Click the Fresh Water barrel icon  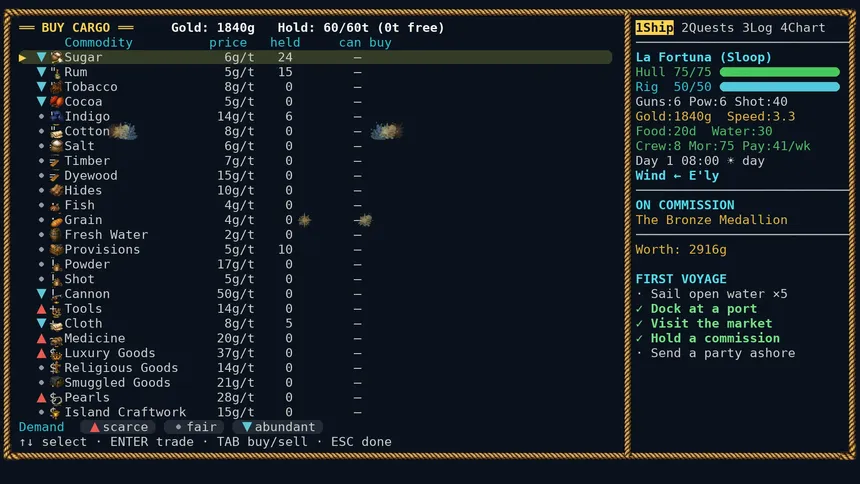(56, 235)
